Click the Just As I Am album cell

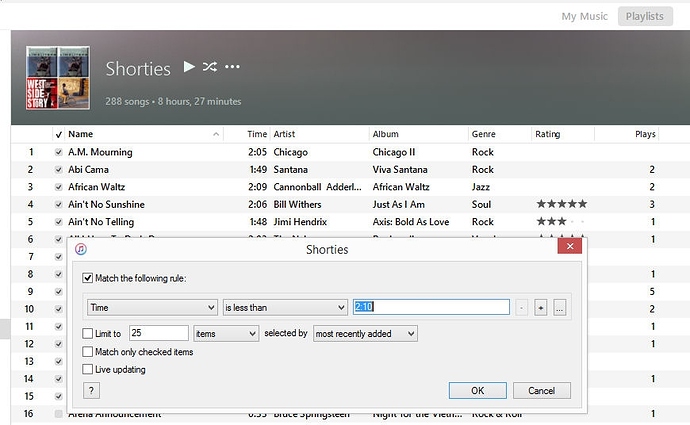point(399,205)
